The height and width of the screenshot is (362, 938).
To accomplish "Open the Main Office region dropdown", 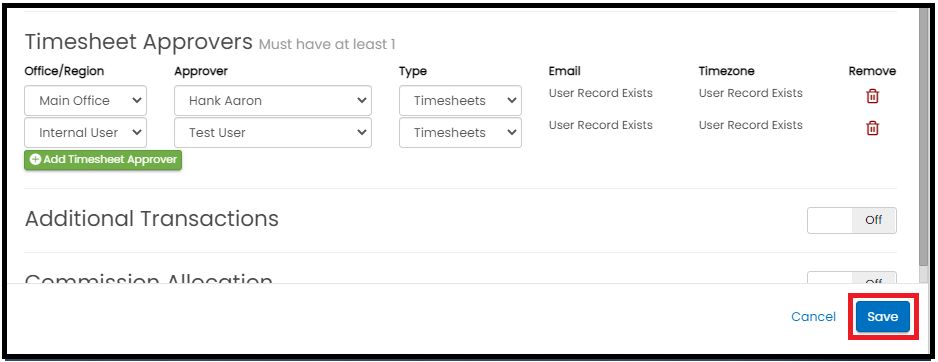I will pyautogui.click(x=86, y=101).
